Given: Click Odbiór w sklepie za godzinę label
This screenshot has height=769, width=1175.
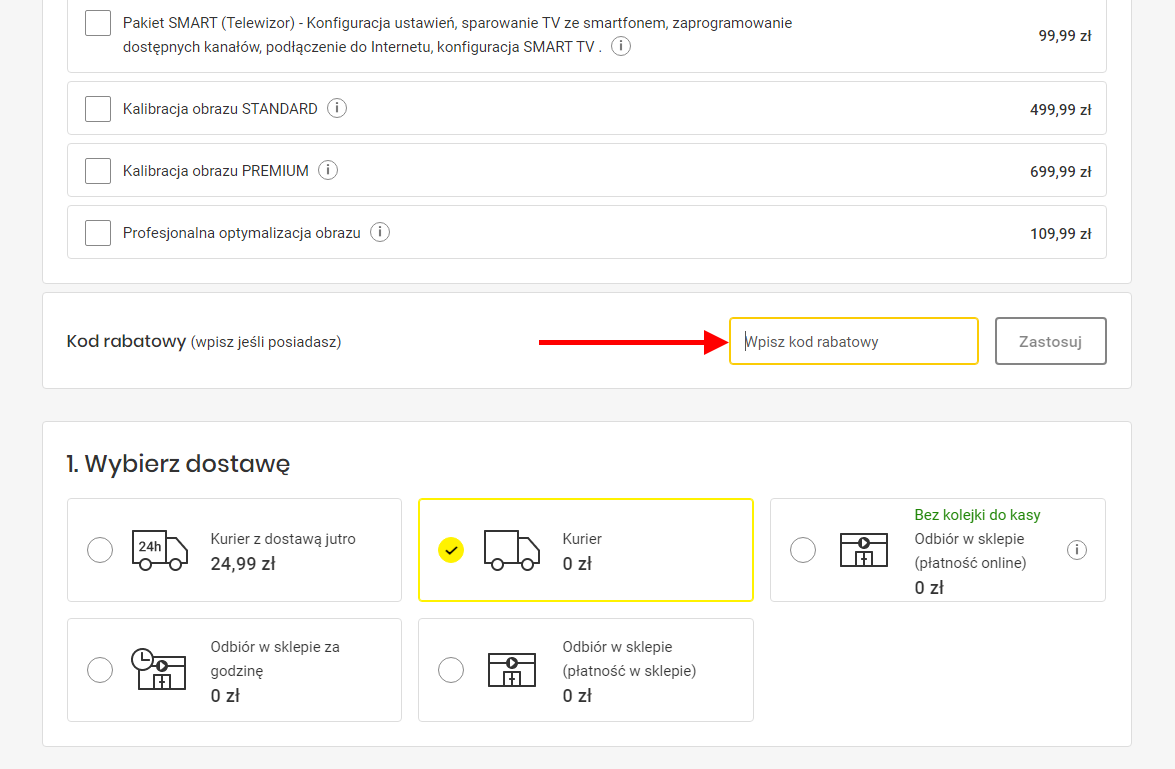Looking at the screenshot, I should (x=275, y=659).
